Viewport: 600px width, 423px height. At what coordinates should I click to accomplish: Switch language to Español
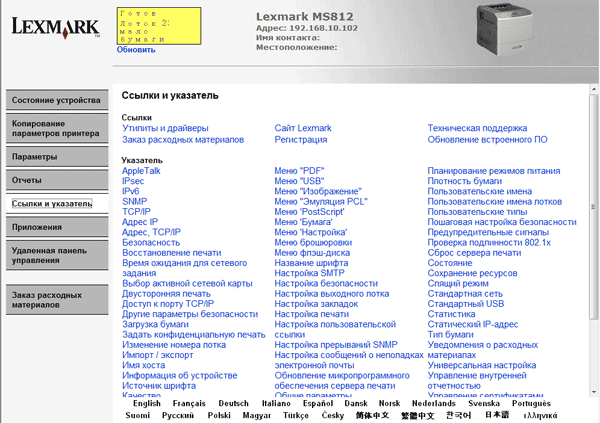coord(318,403)
